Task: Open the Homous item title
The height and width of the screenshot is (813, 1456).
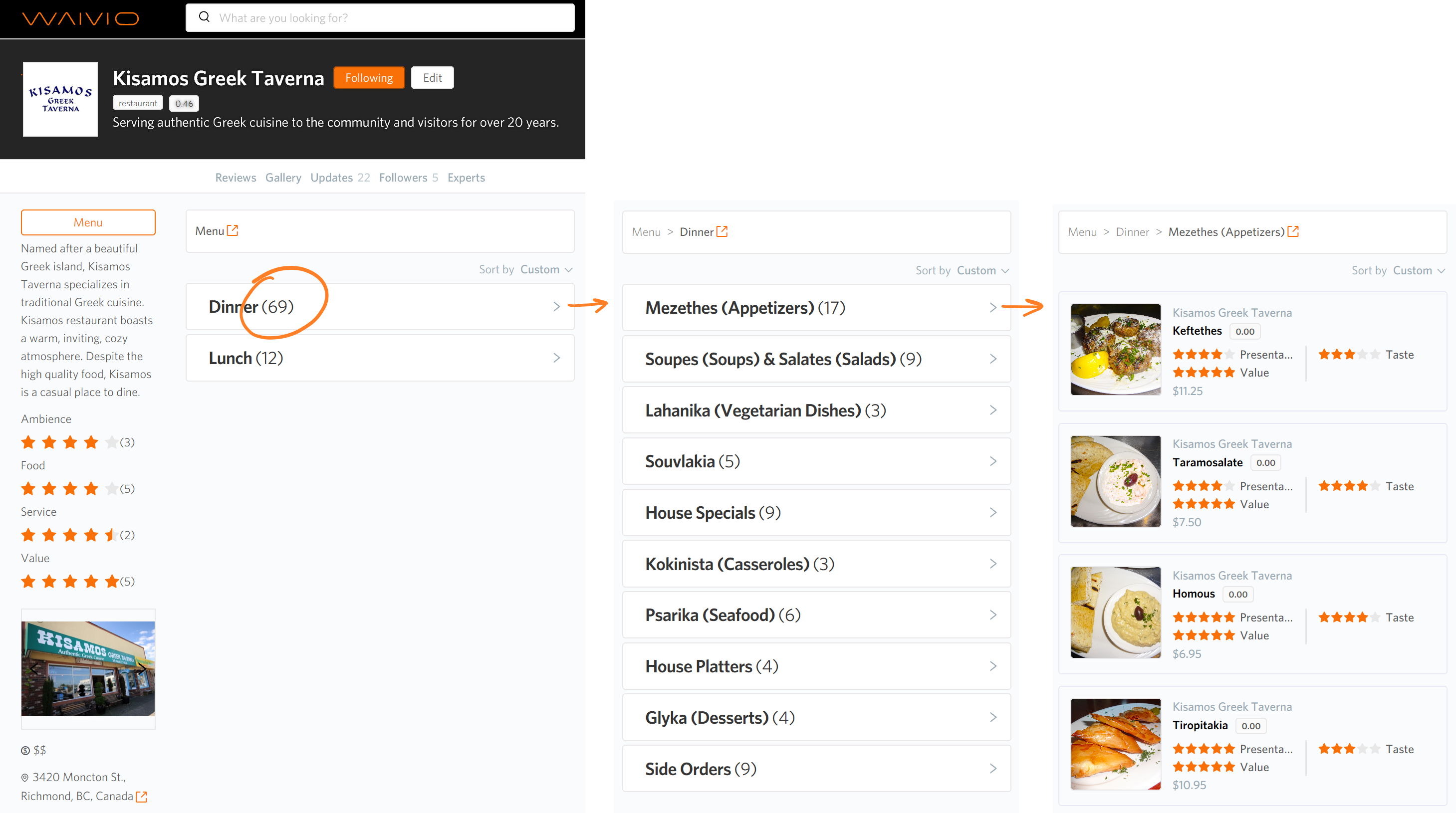Action: pos(1194,594)
